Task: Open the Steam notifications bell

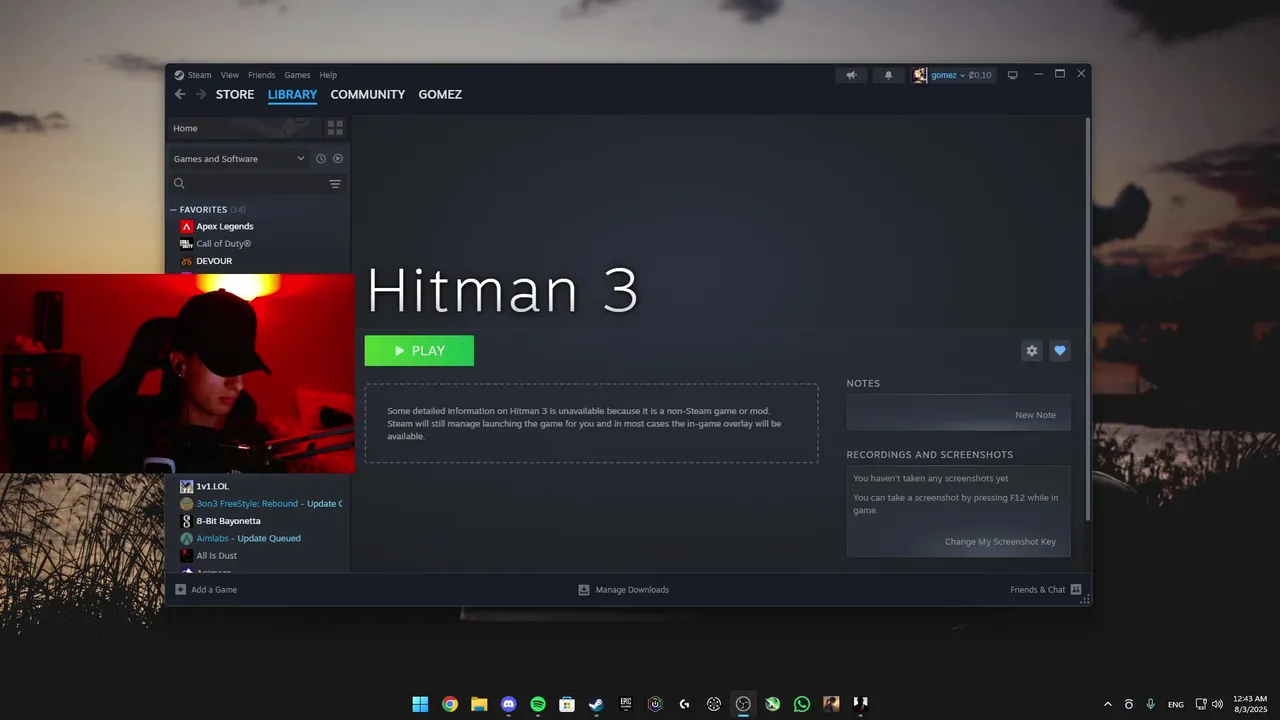Action: pos(888,75)
